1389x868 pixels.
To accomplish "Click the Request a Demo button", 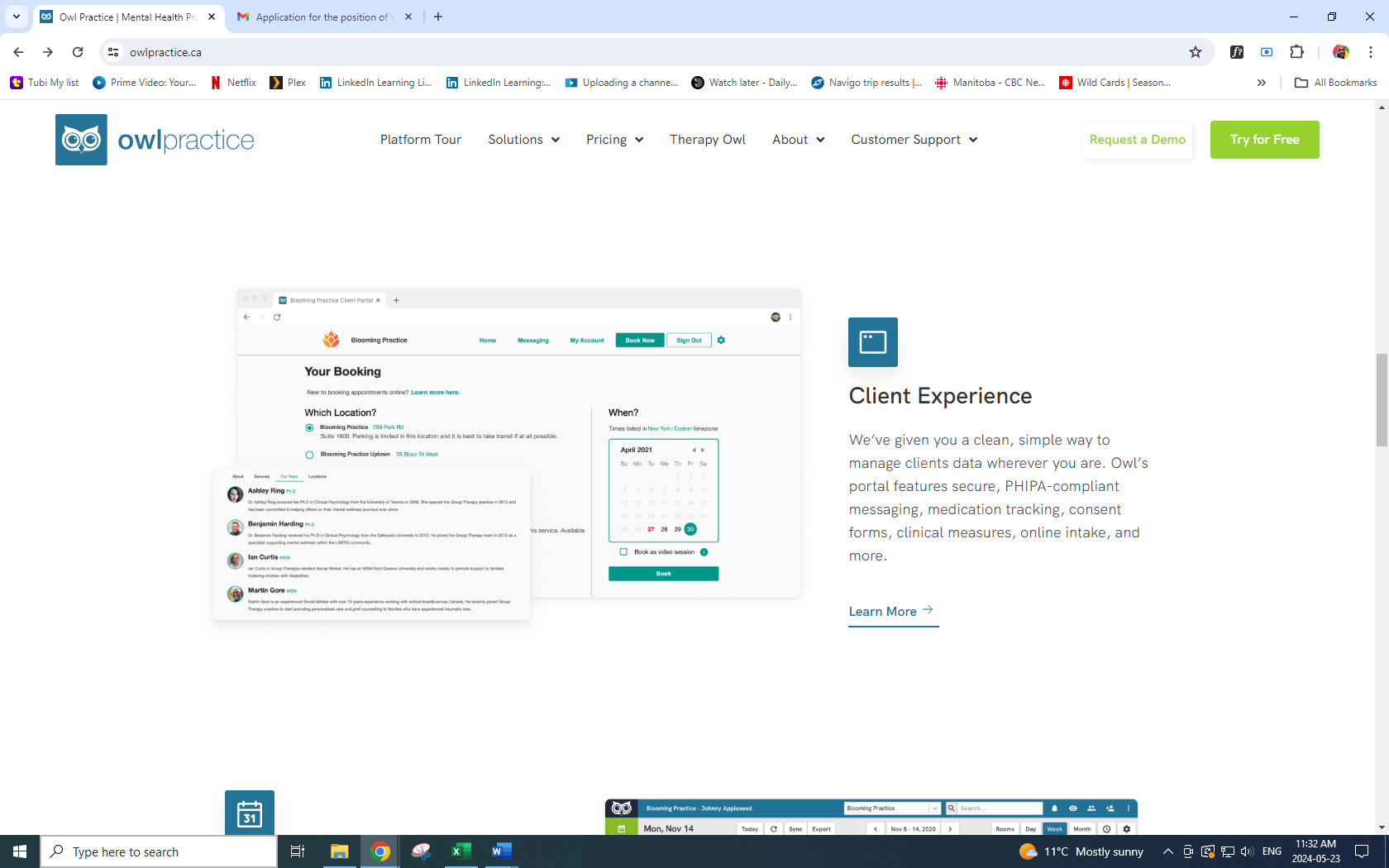I will [1137, 140].
